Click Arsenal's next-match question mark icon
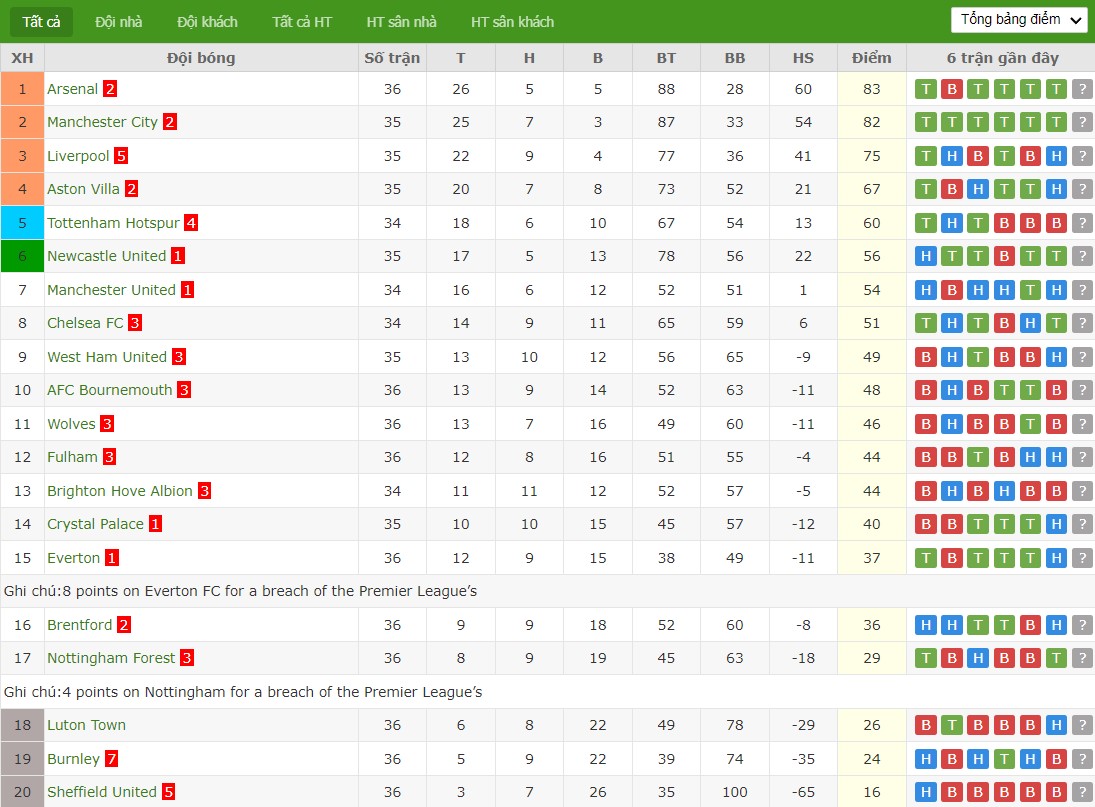This screenshot has height=807, width=1095. point(1082,89)
